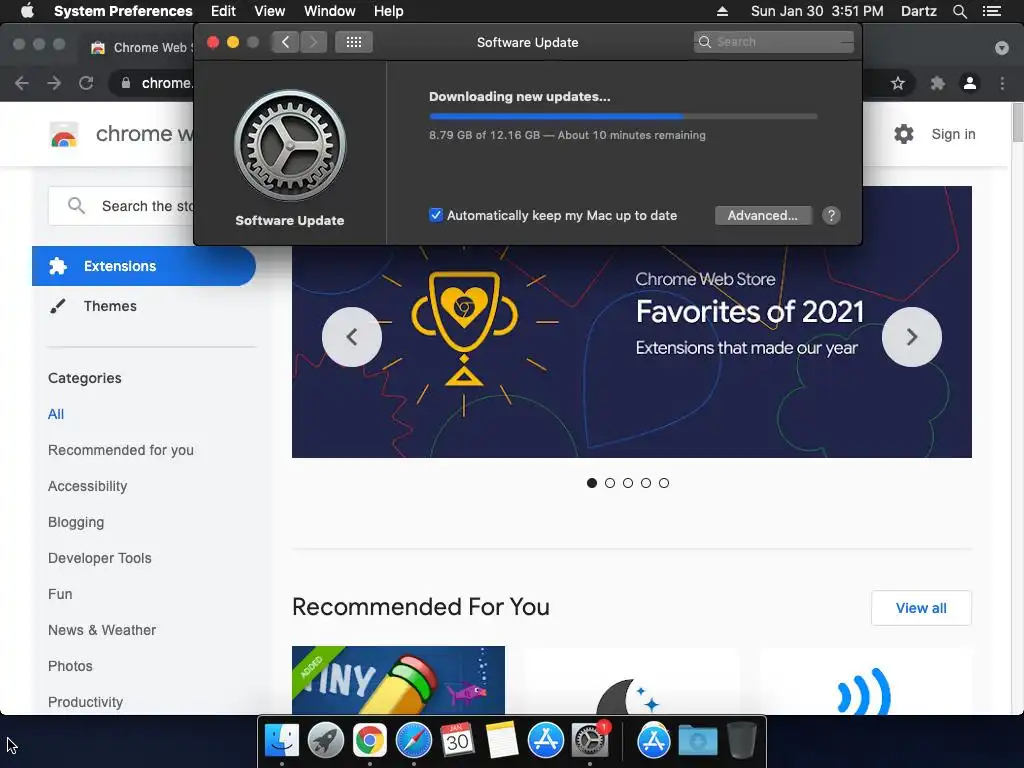This screenshot has width=1024, height=768.
Task: Click the Favorites of 2021 banner
Action: (x=632, y=351)
